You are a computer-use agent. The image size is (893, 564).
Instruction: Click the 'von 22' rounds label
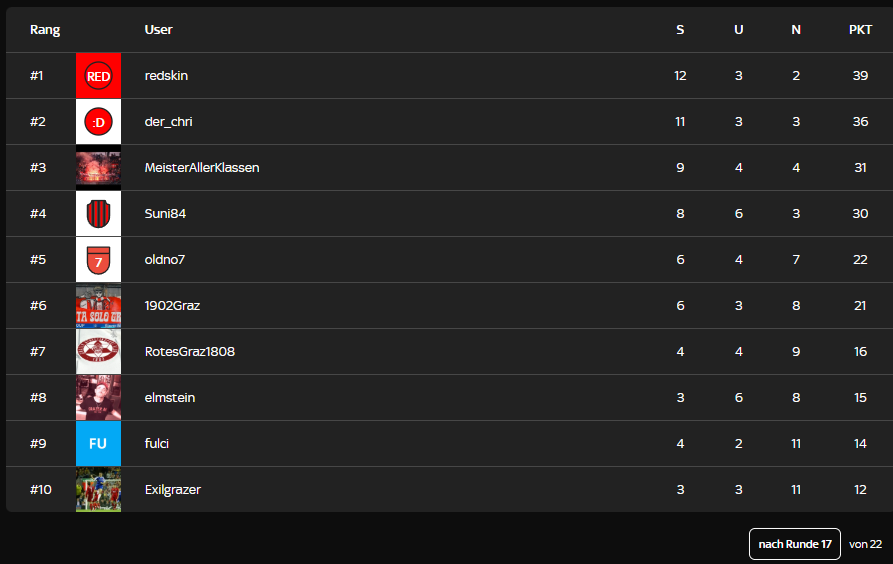pyautogui.click(x=865, y=544)
